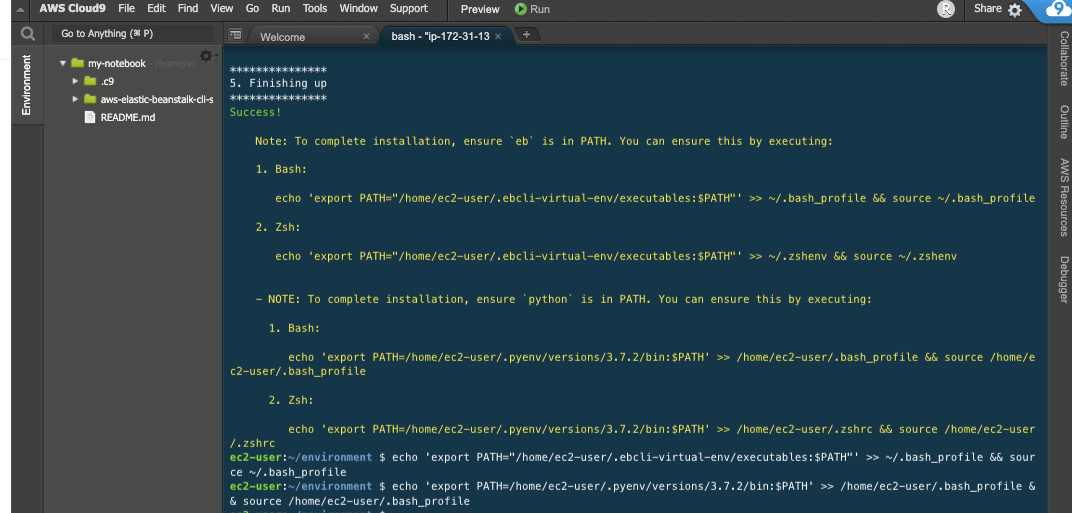Open the Go menu
The width and height of the screenshot is (1072, 513).
[252, 9]
